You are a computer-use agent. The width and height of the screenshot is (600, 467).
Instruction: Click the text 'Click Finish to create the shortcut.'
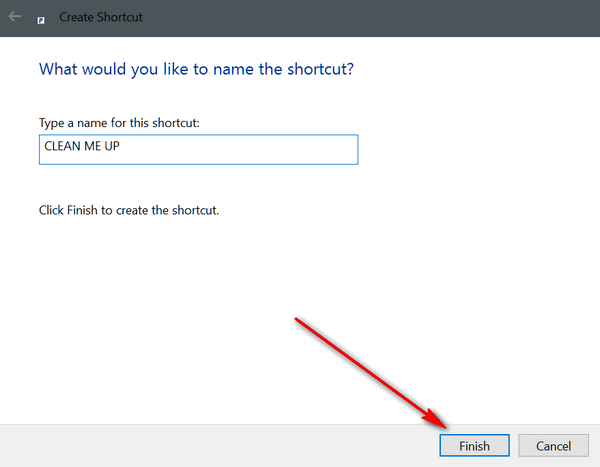(129, 210)
